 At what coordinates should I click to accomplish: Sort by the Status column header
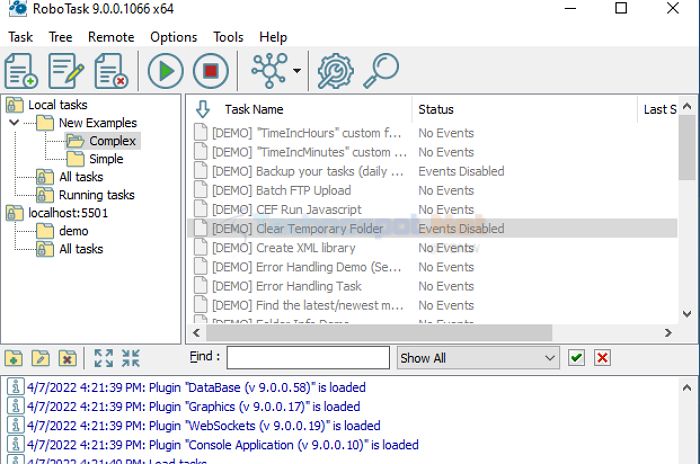click(436, 109)
